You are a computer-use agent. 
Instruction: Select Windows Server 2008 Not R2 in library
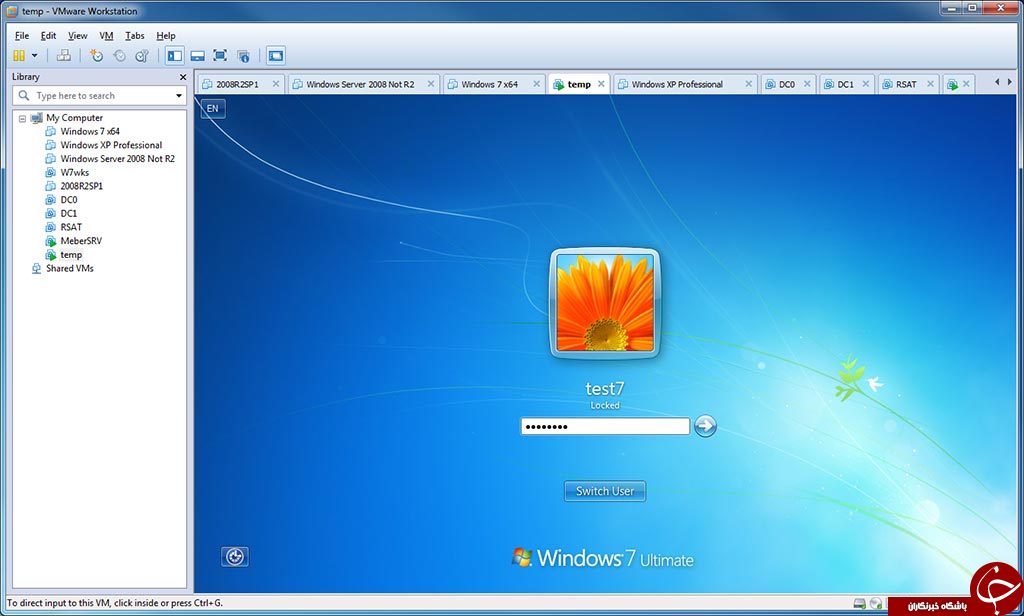pos(118,159)
